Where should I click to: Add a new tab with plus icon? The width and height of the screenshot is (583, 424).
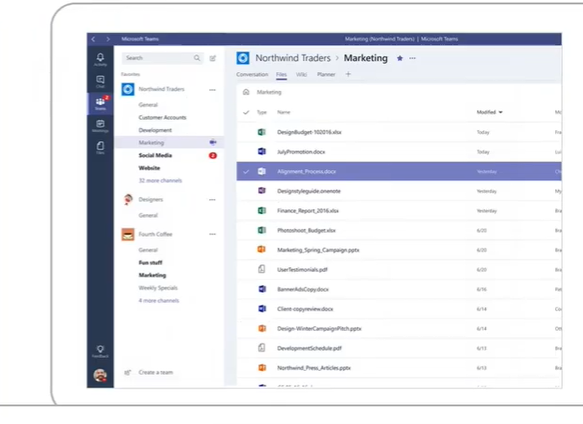point(348,74)
